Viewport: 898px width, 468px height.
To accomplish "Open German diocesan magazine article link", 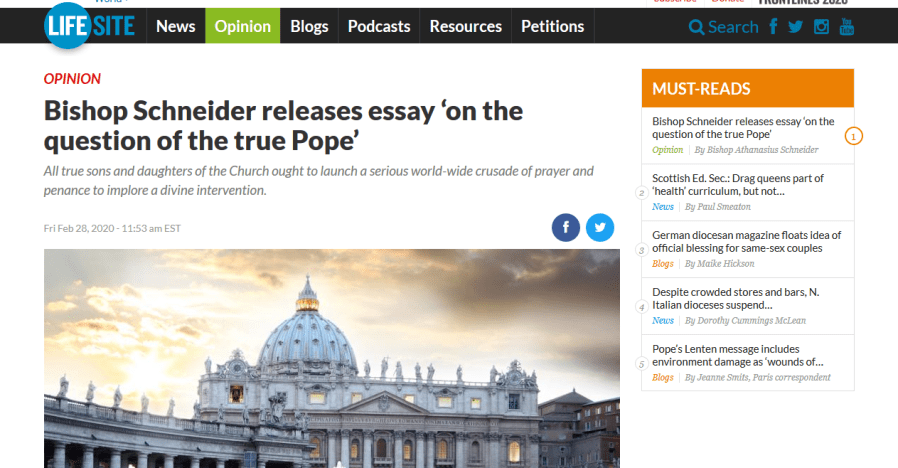I will (746, 242).
